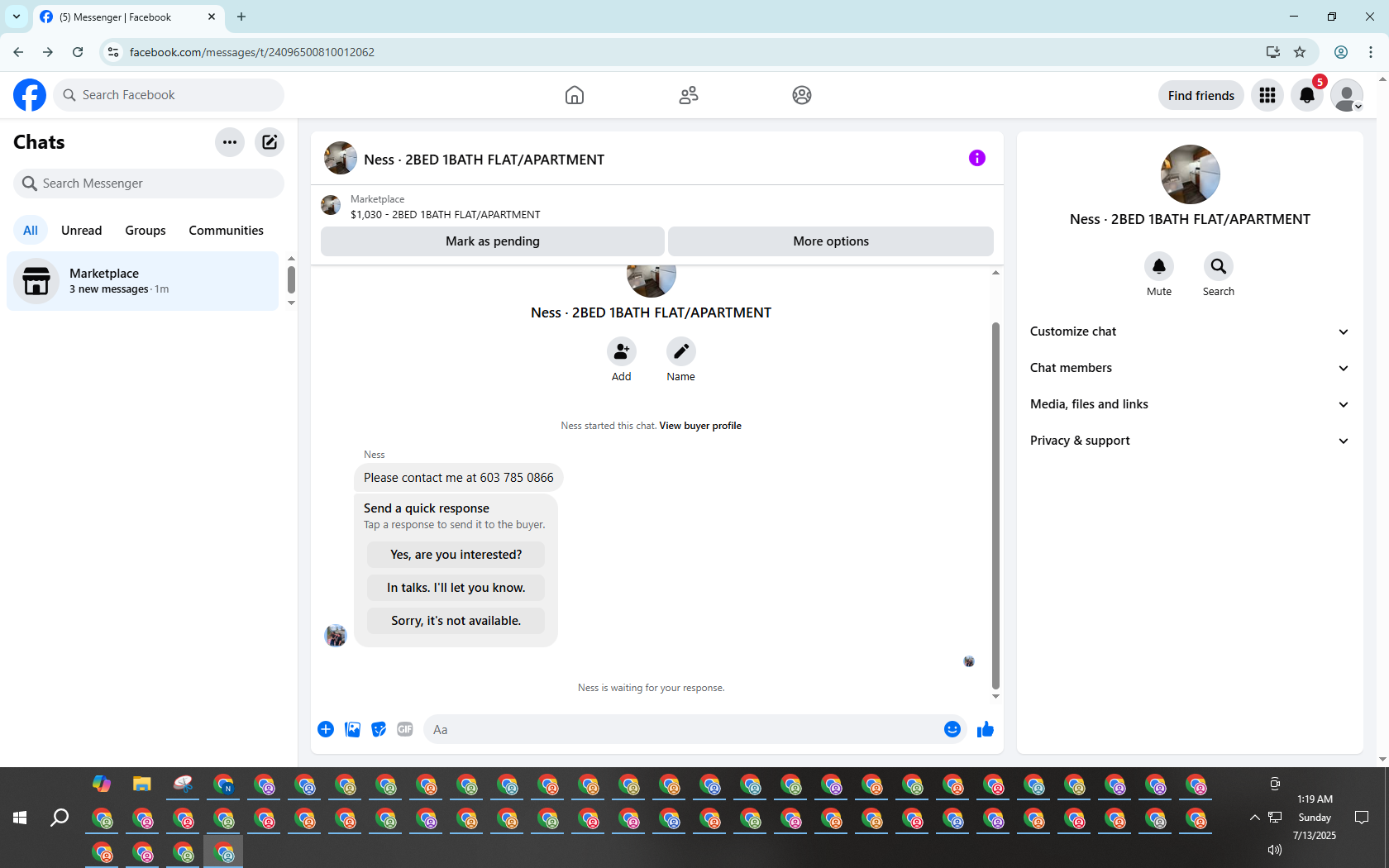Open the Groups icon in top navigation

802,95
